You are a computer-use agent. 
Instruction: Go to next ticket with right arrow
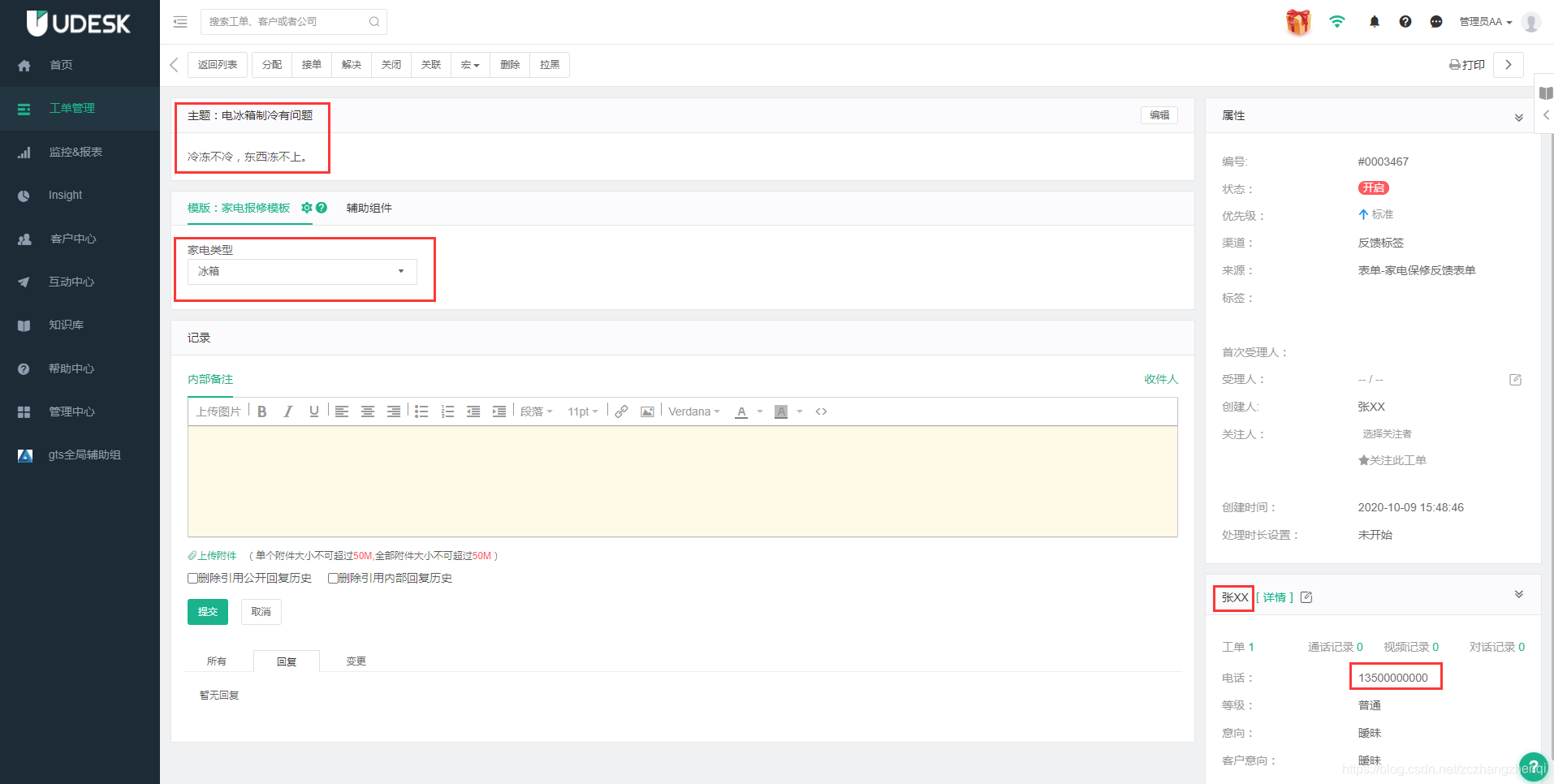pyautogui.click(x=1509, y=65)
